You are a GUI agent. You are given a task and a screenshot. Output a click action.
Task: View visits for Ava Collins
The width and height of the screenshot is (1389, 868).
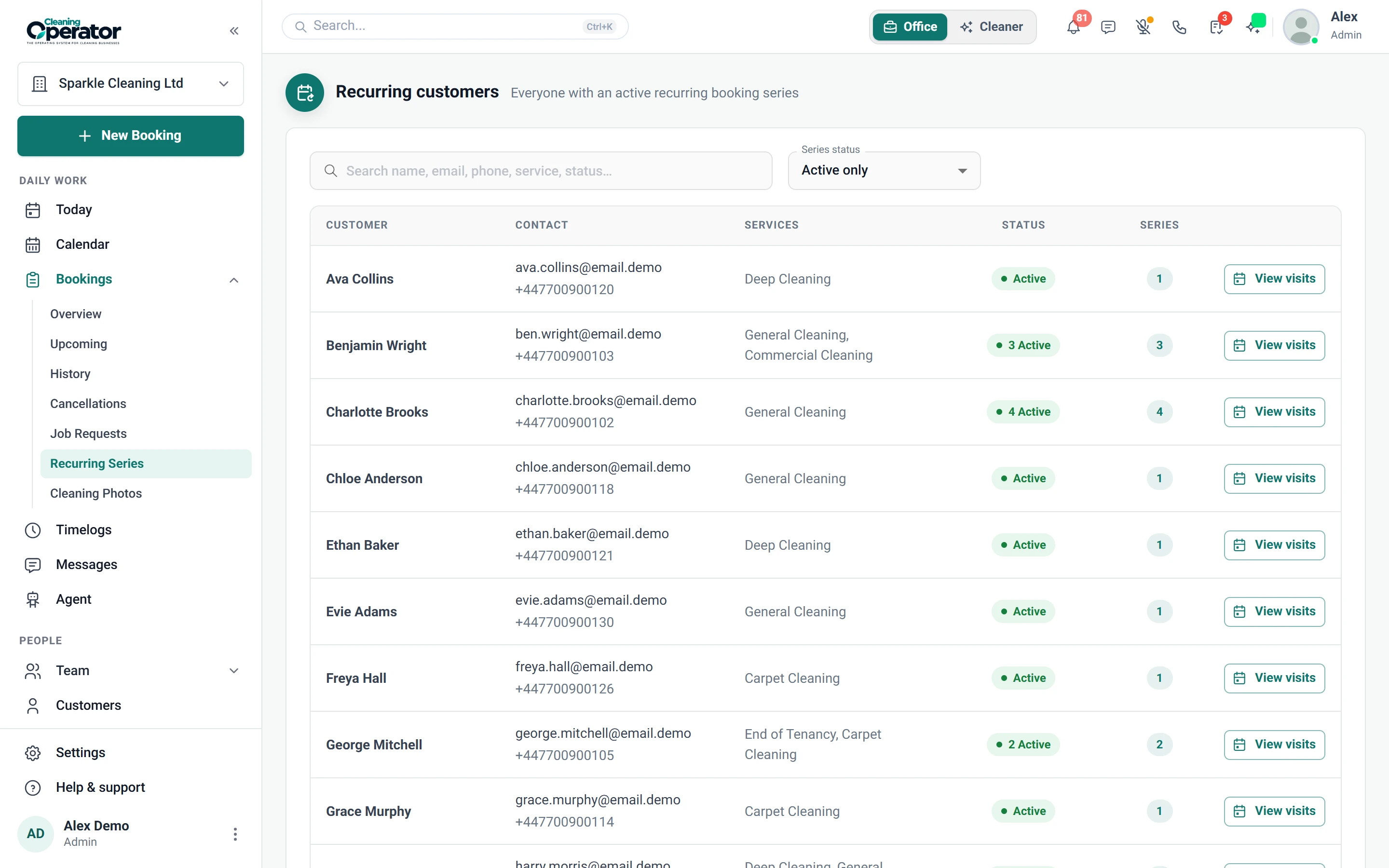(x=1274, y=279)
